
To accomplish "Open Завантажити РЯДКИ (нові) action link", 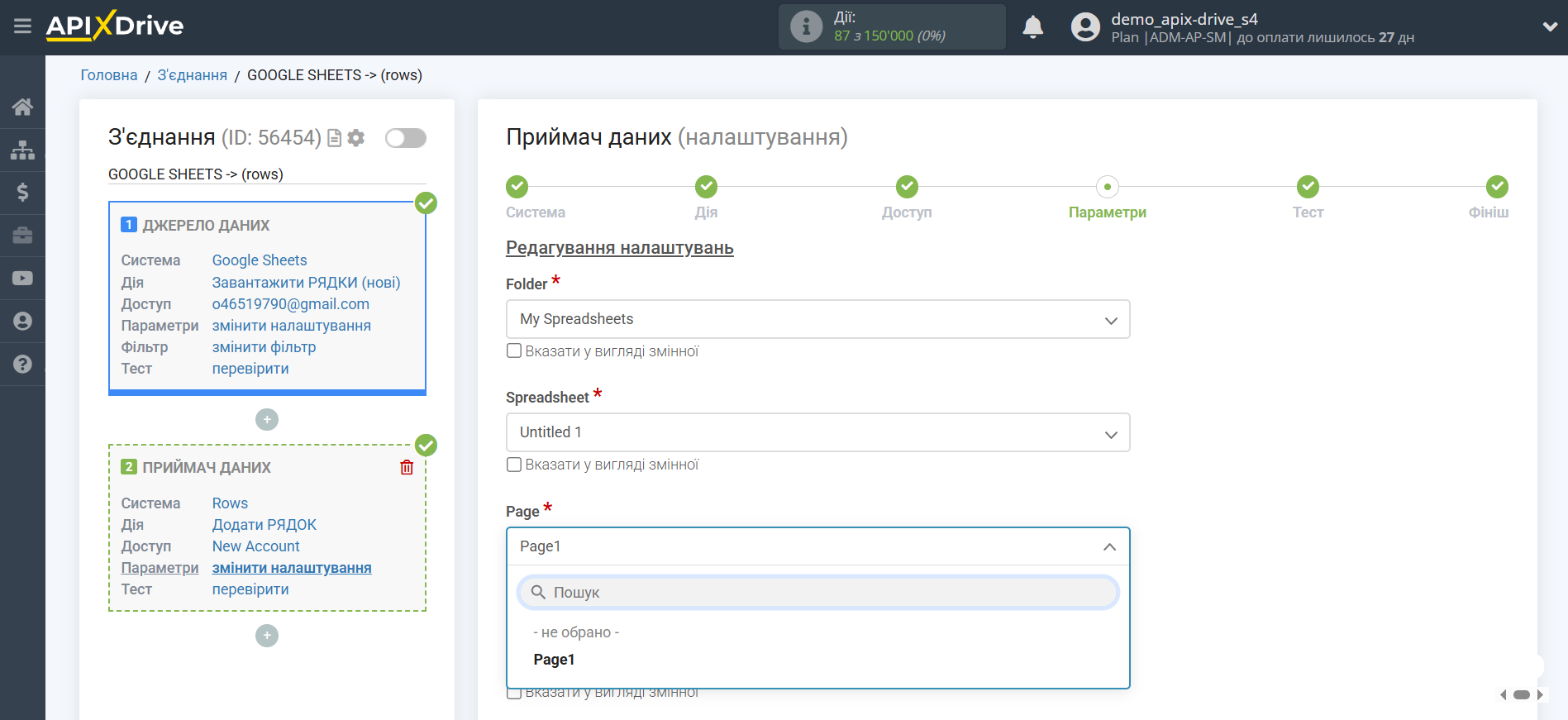I will [307, 283].
